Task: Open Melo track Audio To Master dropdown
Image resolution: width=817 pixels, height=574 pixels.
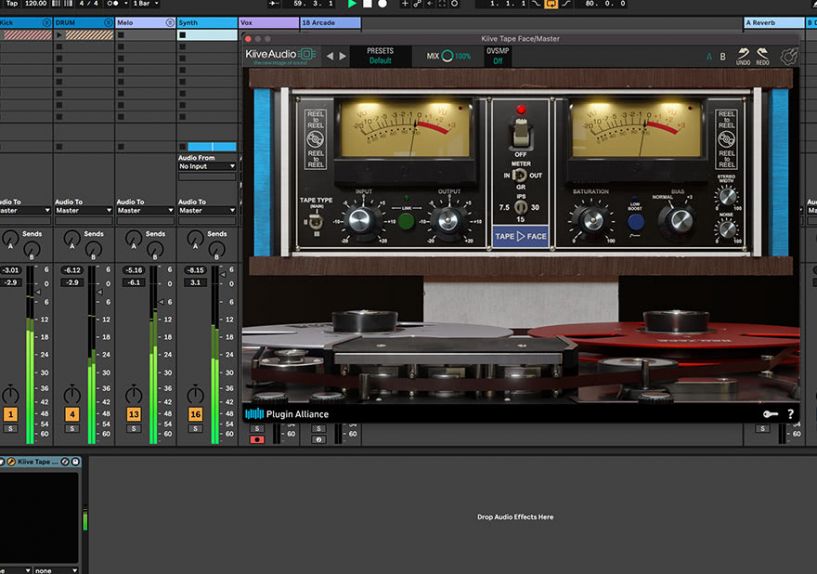Action: 145,210
